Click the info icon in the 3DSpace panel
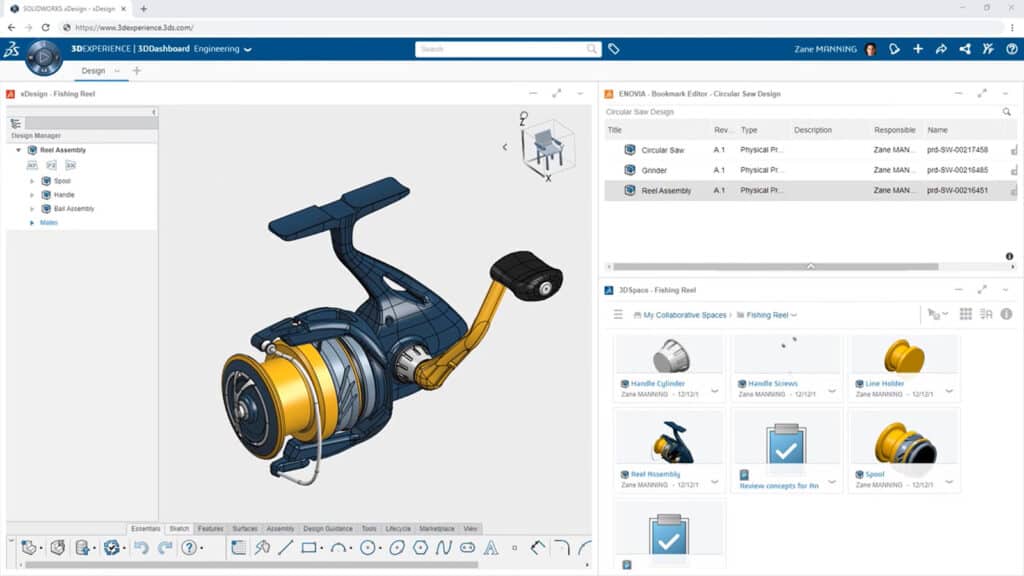The image size is (1024, 576). pos(1004,315)
